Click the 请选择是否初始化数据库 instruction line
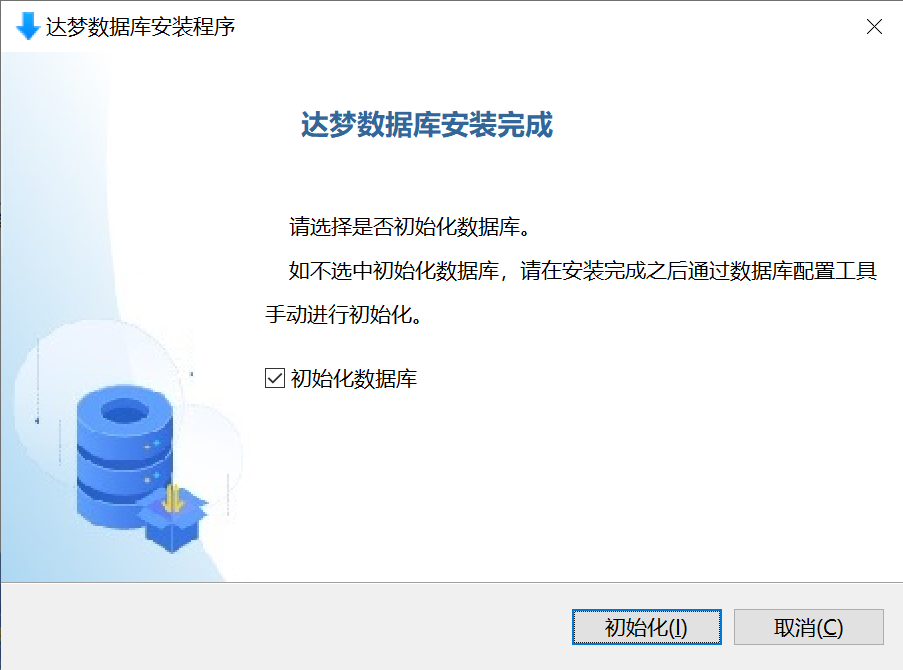 click(409, 226)
